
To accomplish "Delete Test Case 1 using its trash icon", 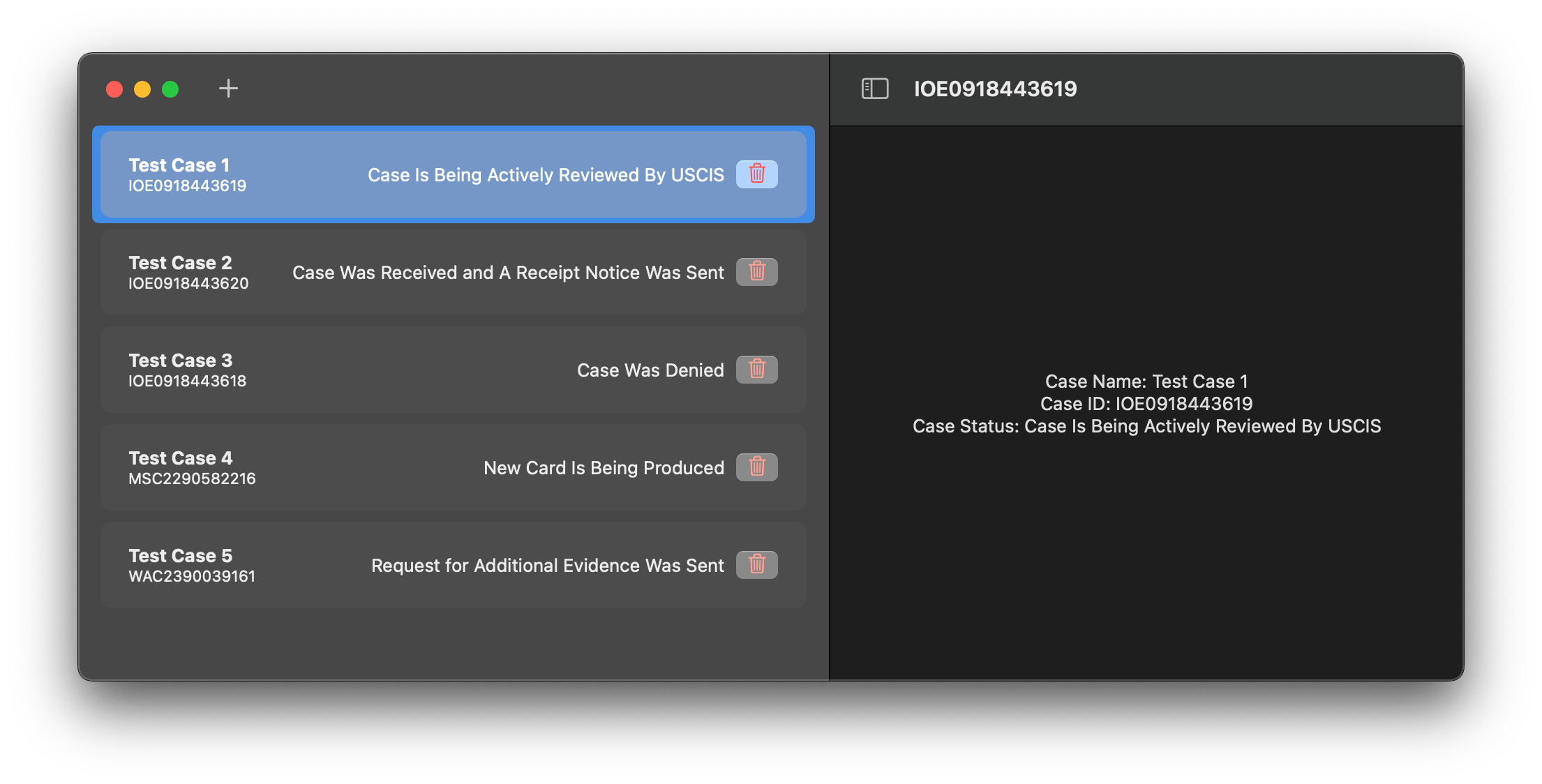I will coord(756,174).
